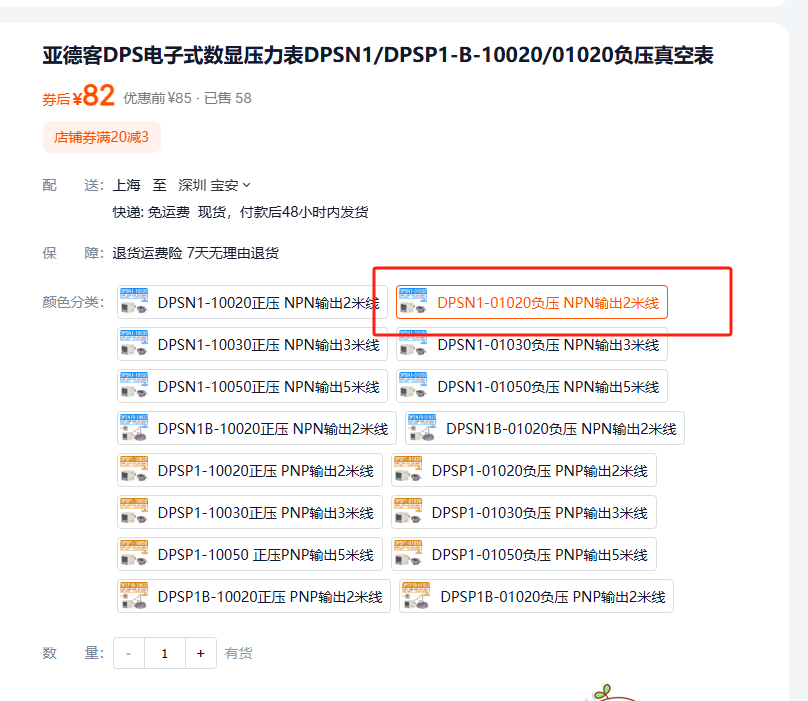Click the product title text
Screen dimensions: 808x701
[x=378, y=55]
